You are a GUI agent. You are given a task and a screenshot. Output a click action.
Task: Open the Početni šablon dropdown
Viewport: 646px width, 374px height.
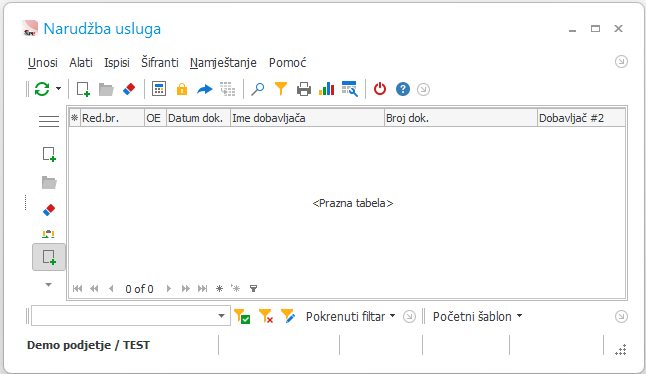(477, 316)
